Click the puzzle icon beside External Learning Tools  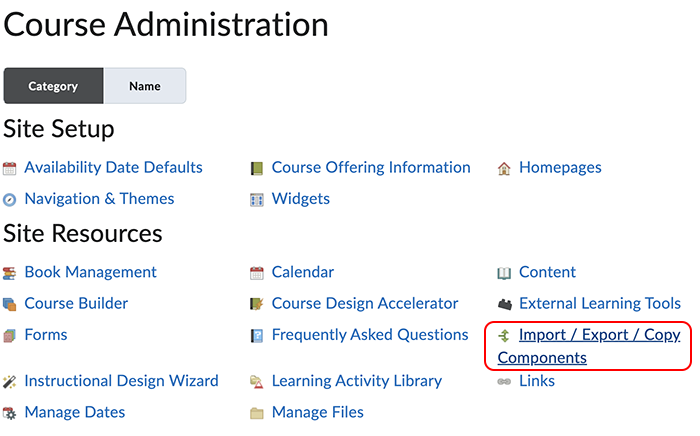504,304
